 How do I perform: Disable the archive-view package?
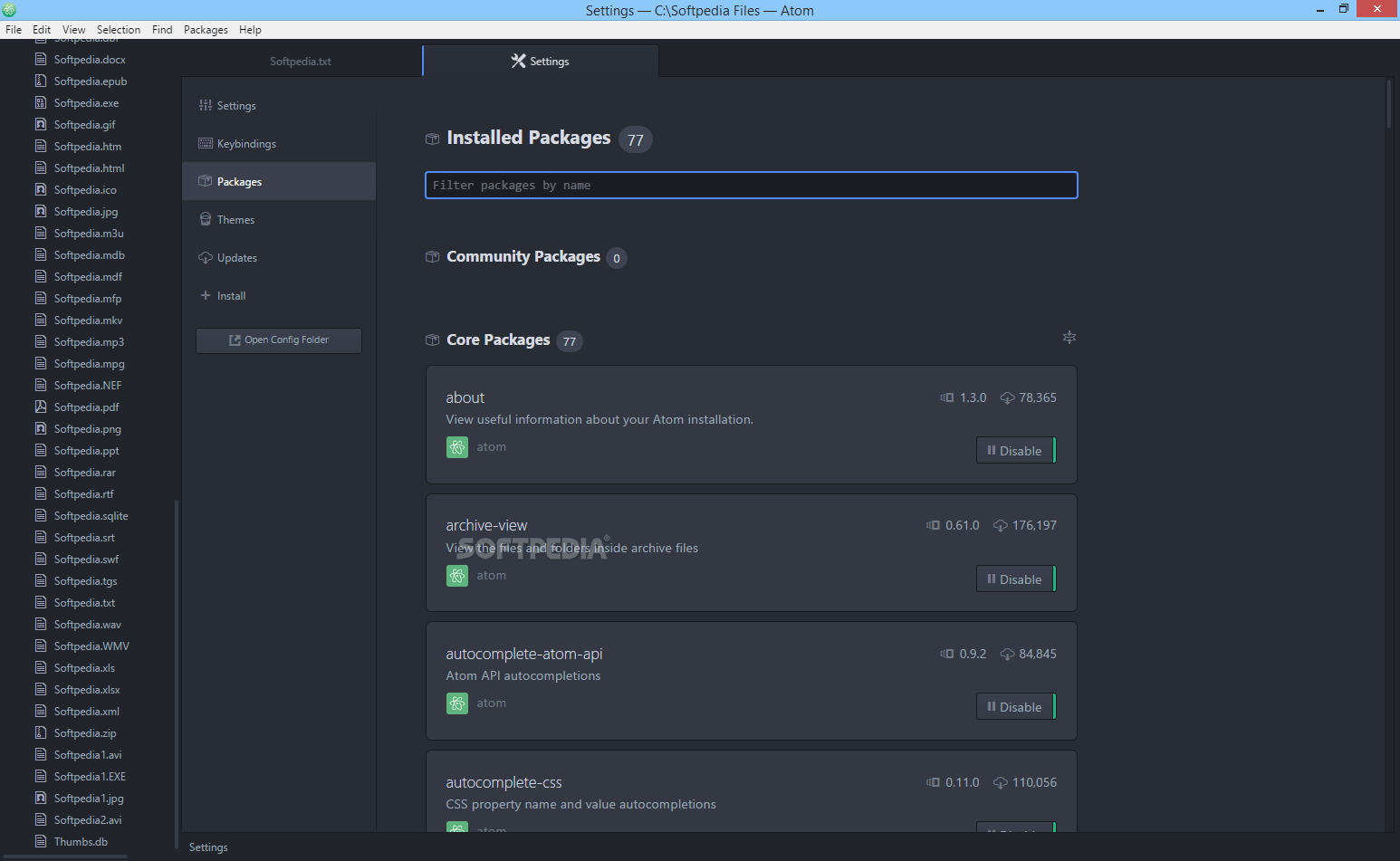pos(1016,579)
